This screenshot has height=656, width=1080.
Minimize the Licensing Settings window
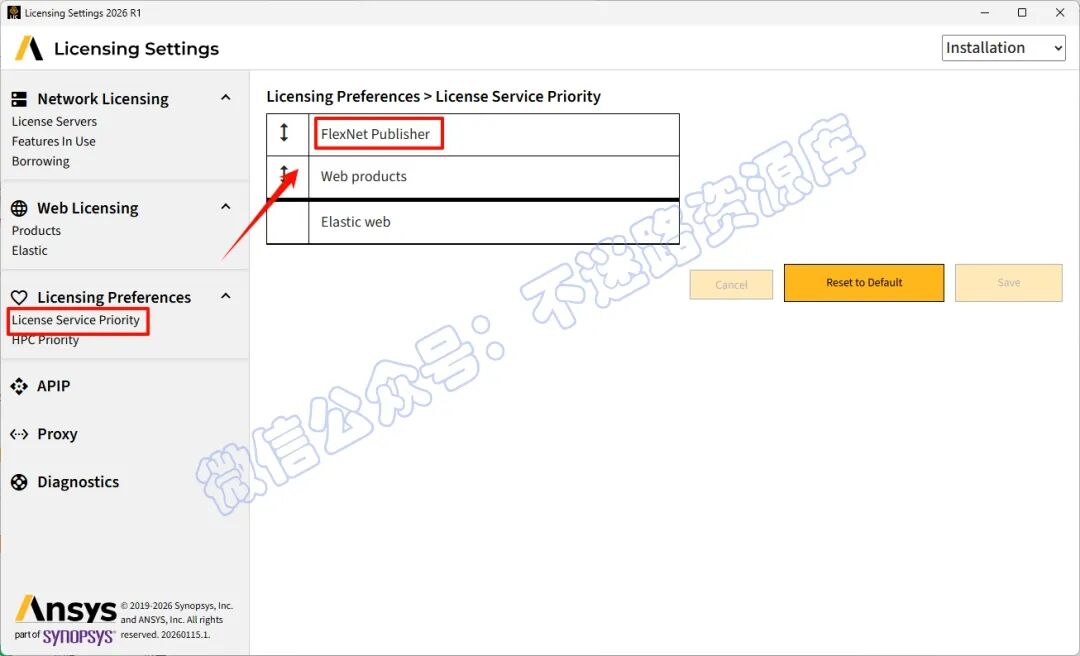984,12
